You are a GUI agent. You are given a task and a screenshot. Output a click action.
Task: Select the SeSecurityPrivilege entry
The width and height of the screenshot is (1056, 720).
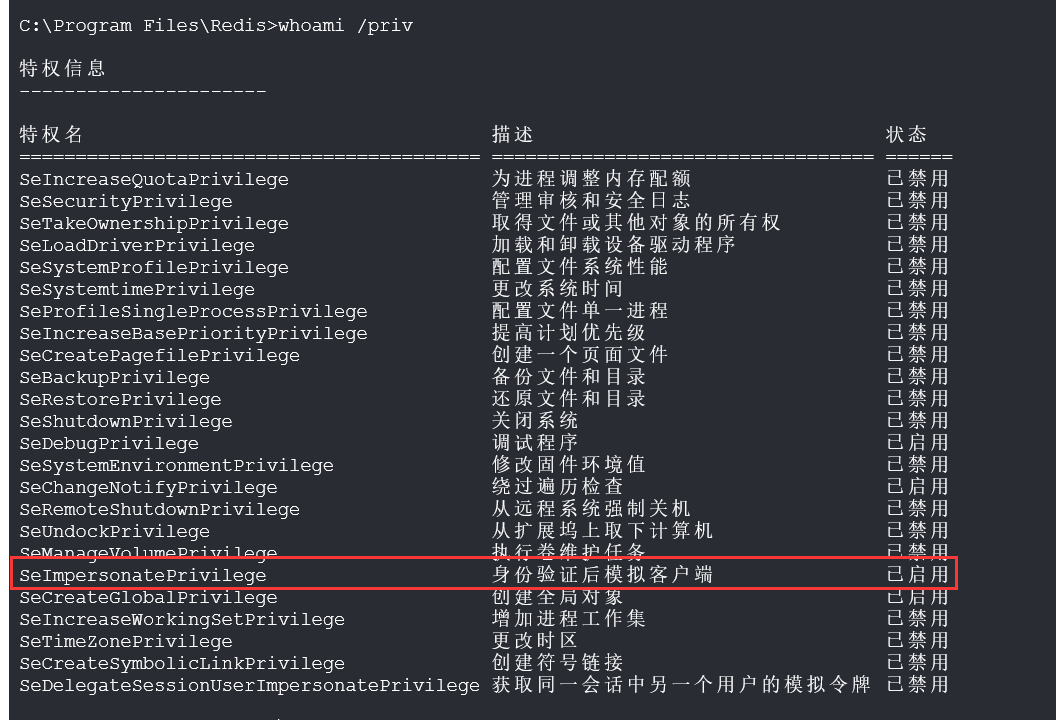click(x=126, y=202)
